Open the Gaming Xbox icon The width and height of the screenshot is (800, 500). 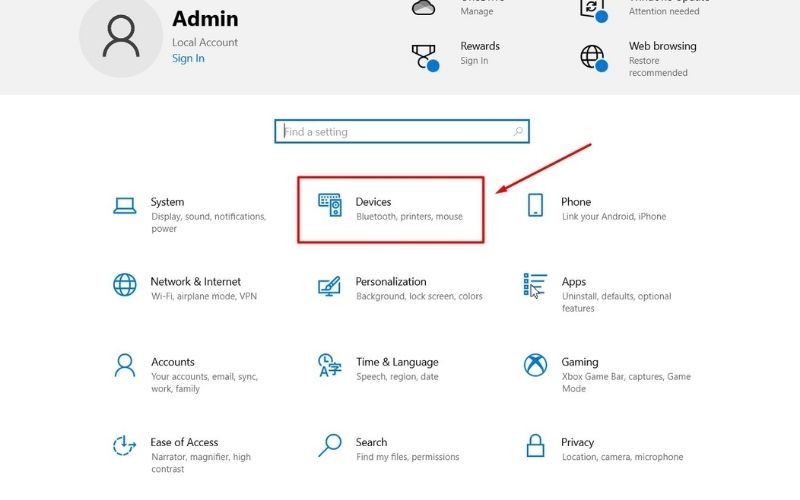(x=535, y=365)
